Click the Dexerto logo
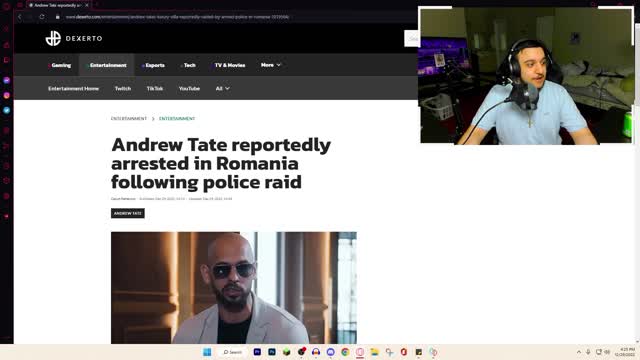The width and height of the screenshot is (640, 360). (73, 38)
